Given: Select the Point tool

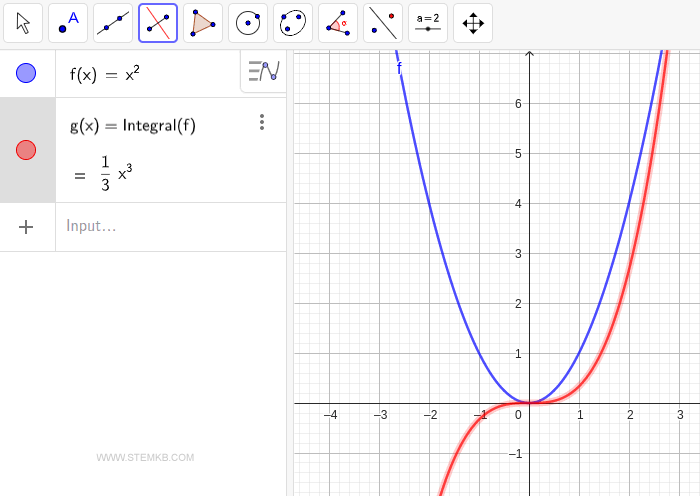Looking at the screenshot, I should pyautogui.click(x=68, y=23).
